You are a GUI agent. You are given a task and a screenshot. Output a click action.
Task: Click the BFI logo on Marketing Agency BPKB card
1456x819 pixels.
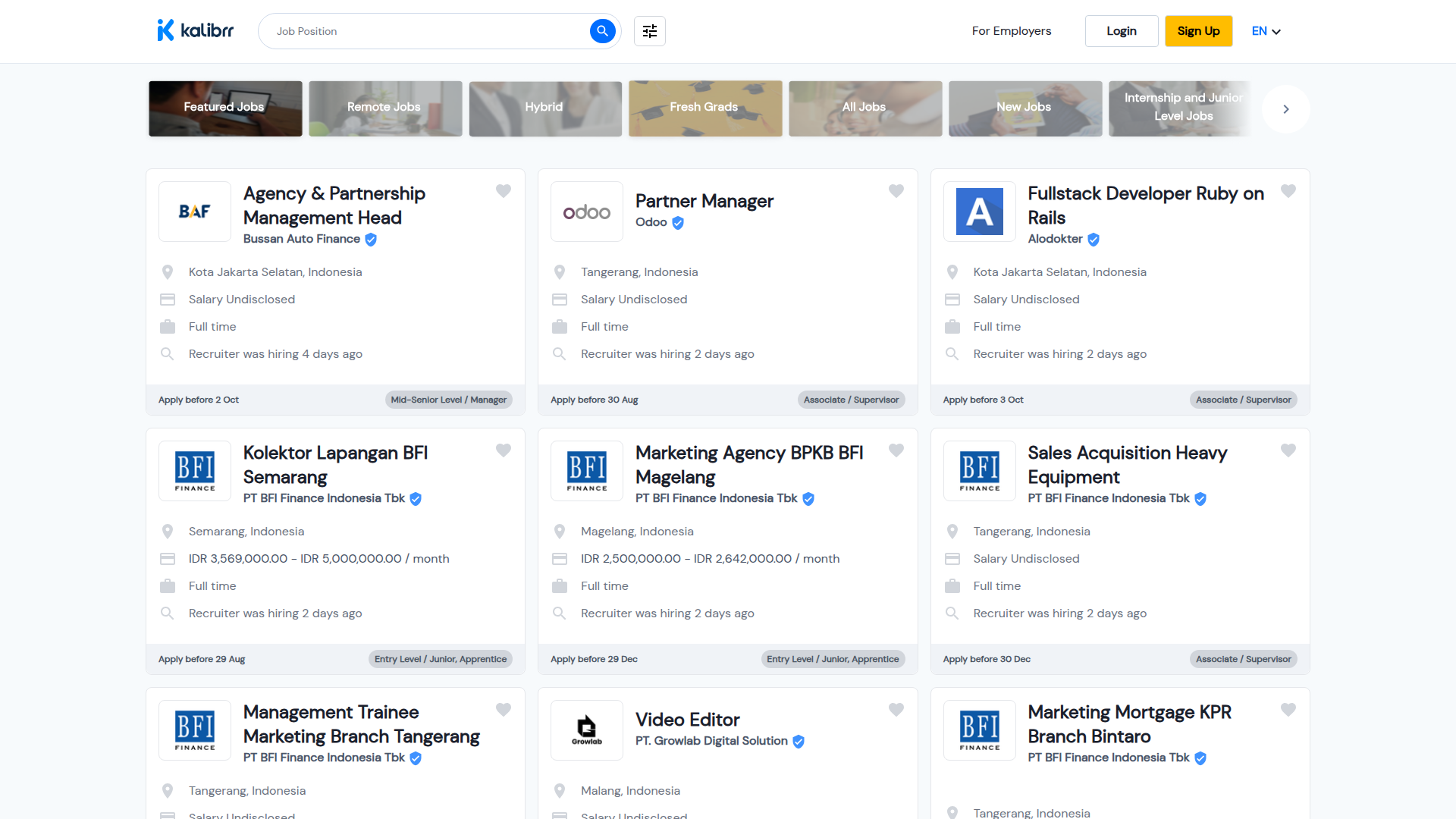pyautogui.click(x=587, y=471)
